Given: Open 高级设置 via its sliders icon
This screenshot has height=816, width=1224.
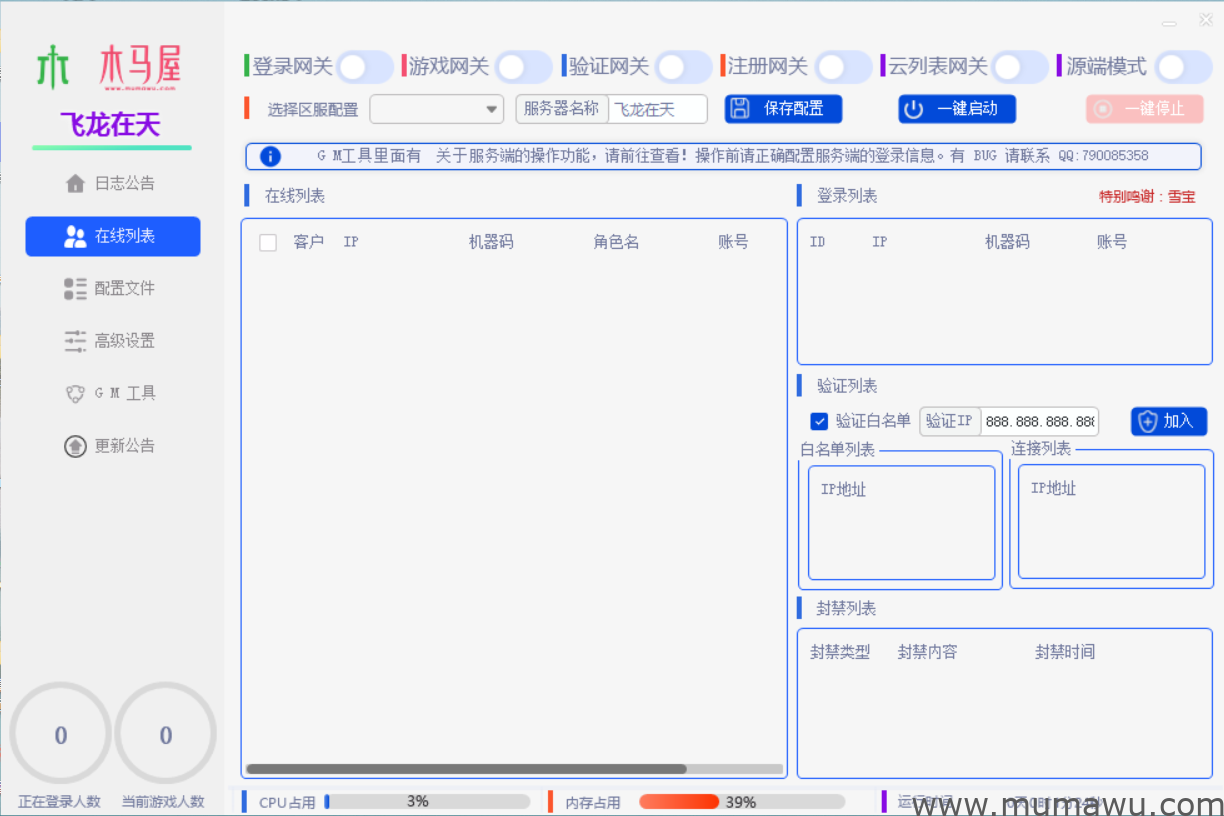Looking at the screenshot, I should pos(74,340).
